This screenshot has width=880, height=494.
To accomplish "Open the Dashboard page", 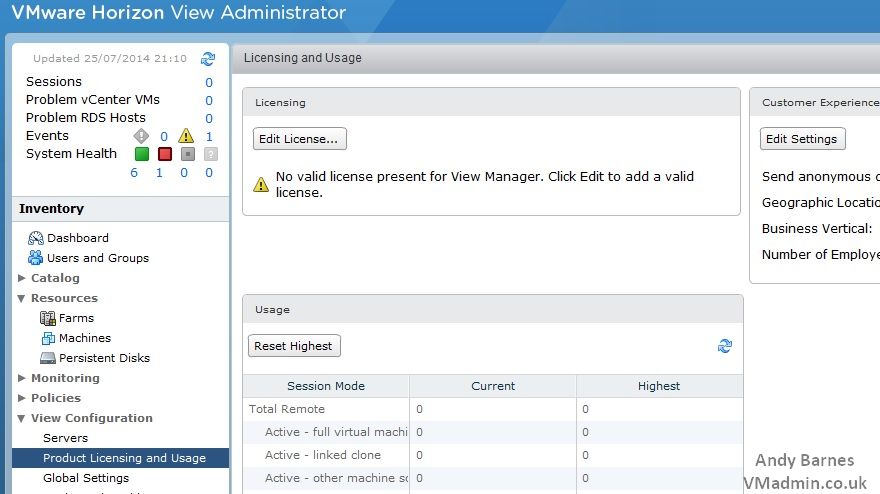I will pyautogui.click(x=78, y=238).
